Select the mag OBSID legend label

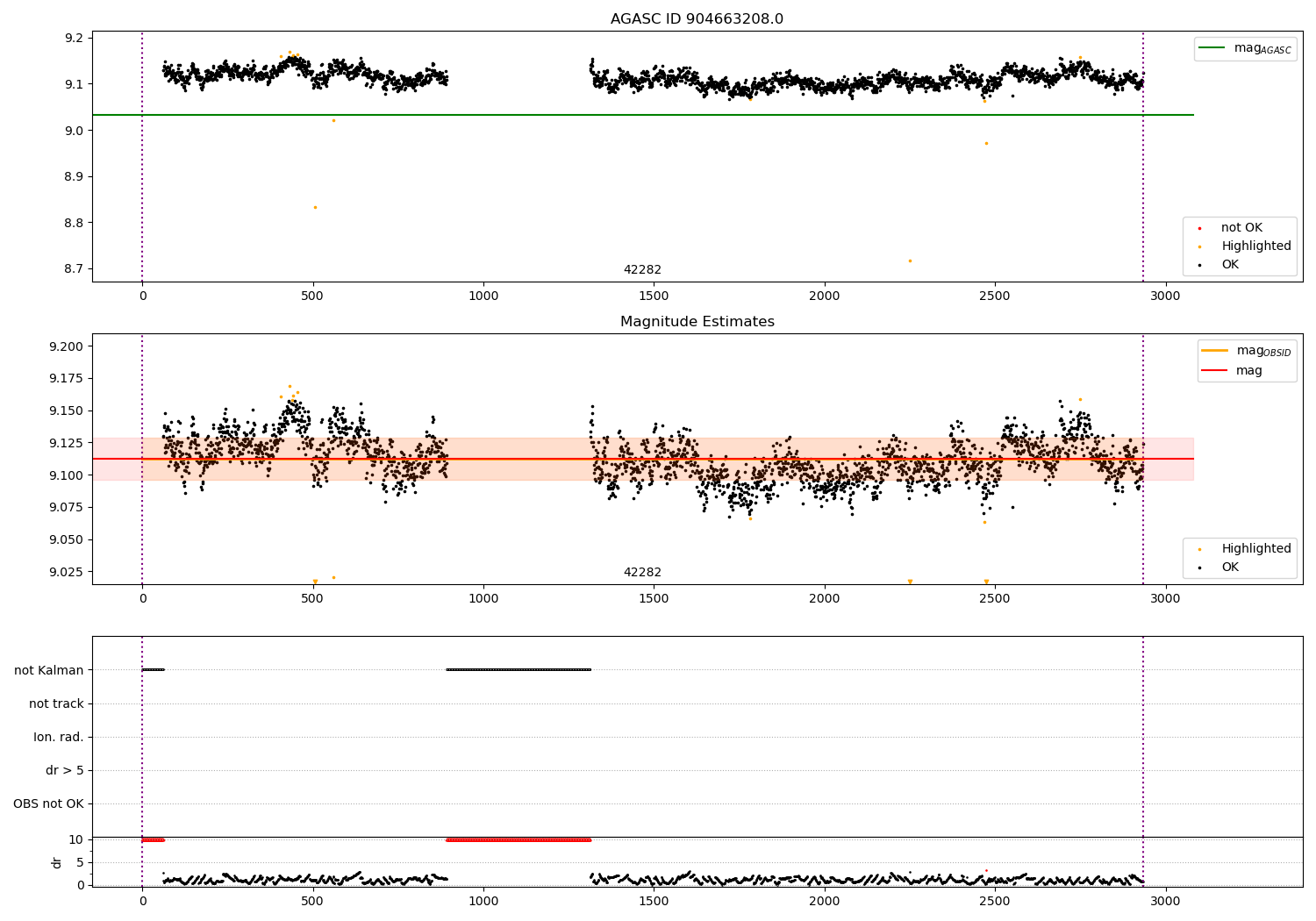pos(1264,351)
